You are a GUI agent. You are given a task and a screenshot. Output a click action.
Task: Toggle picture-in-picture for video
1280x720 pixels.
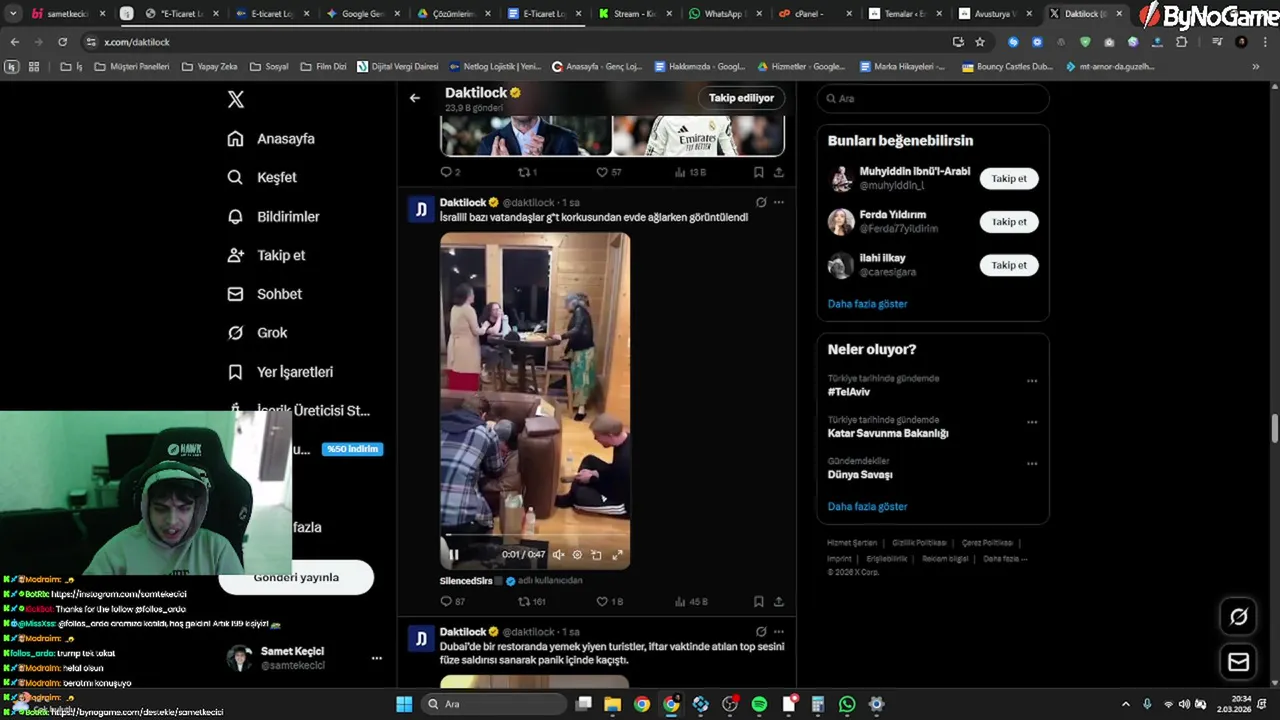click(596, 555)
